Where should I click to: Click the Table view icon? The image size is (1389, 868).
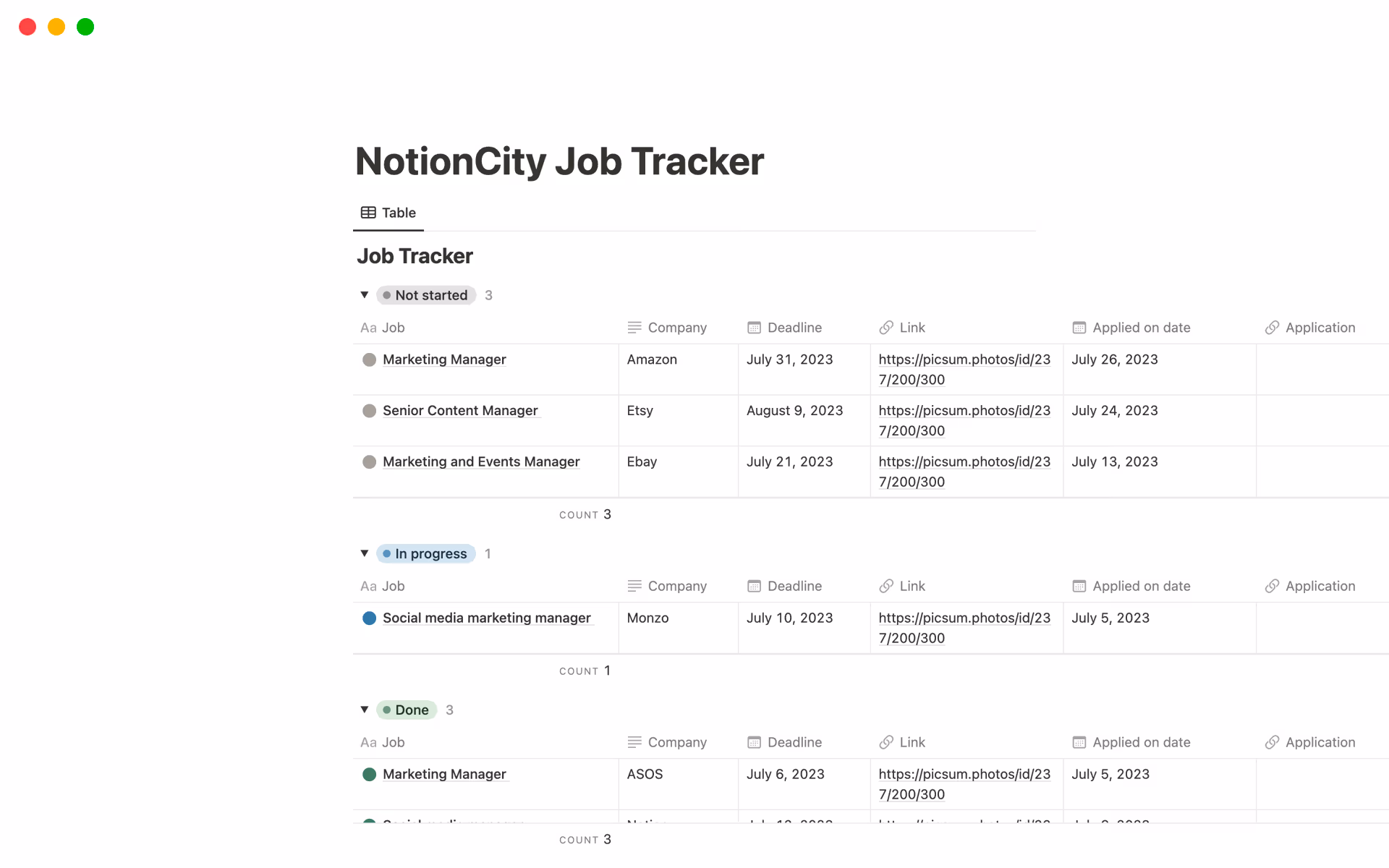(368, 213)
